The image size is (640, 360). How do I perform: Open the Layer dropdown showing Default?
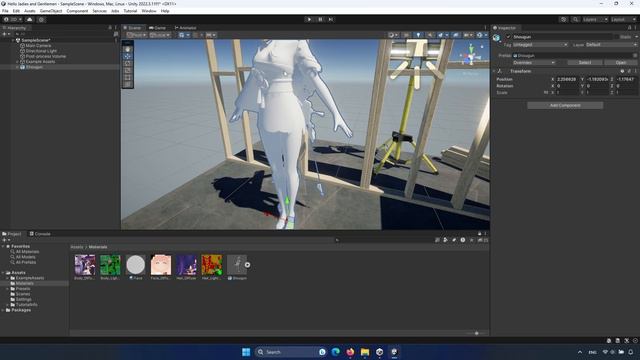[611, 44]
